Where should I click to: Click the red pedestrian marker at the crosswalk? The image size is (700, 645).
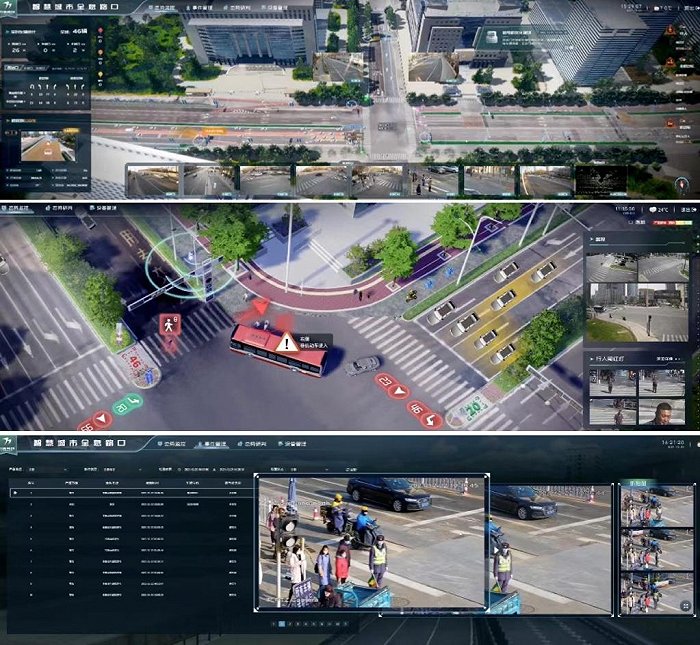click(168, 327)
